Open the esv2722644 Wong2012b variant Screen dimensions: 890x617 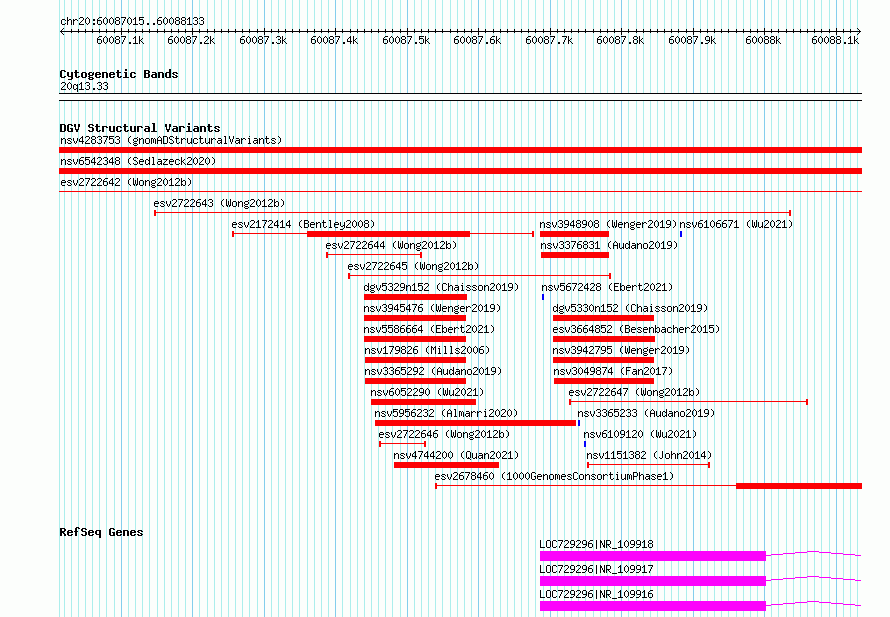click(391, 245)
